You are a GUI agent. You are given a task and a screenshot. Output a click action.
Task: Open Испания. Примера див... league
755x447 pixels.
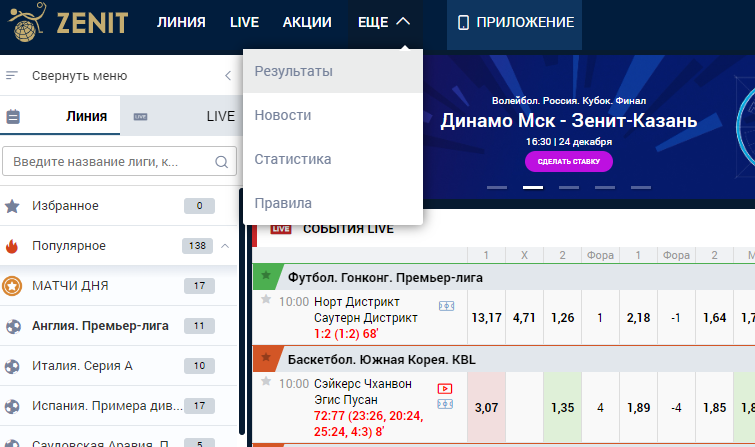119,406
